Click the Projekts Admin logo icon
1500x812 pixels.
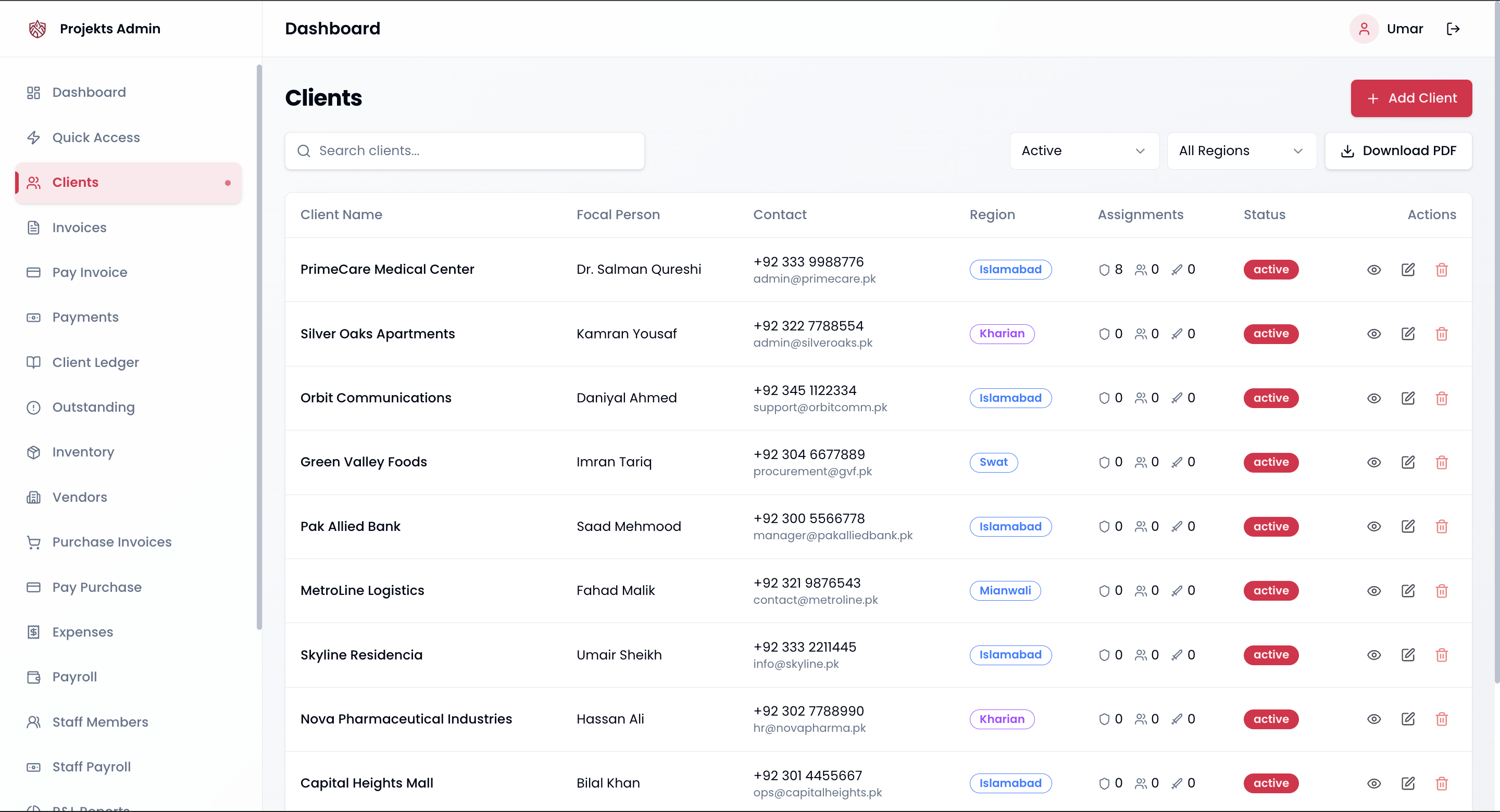[x=37, y=29]
